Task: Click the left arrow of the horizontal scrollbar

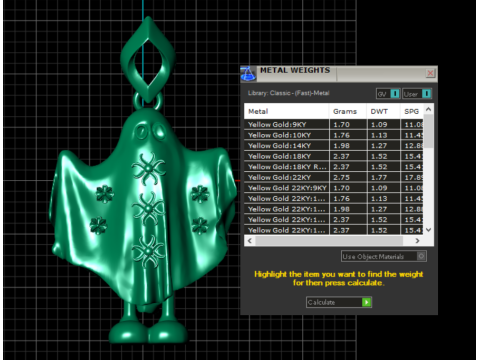Action: (x=250, y=240)
